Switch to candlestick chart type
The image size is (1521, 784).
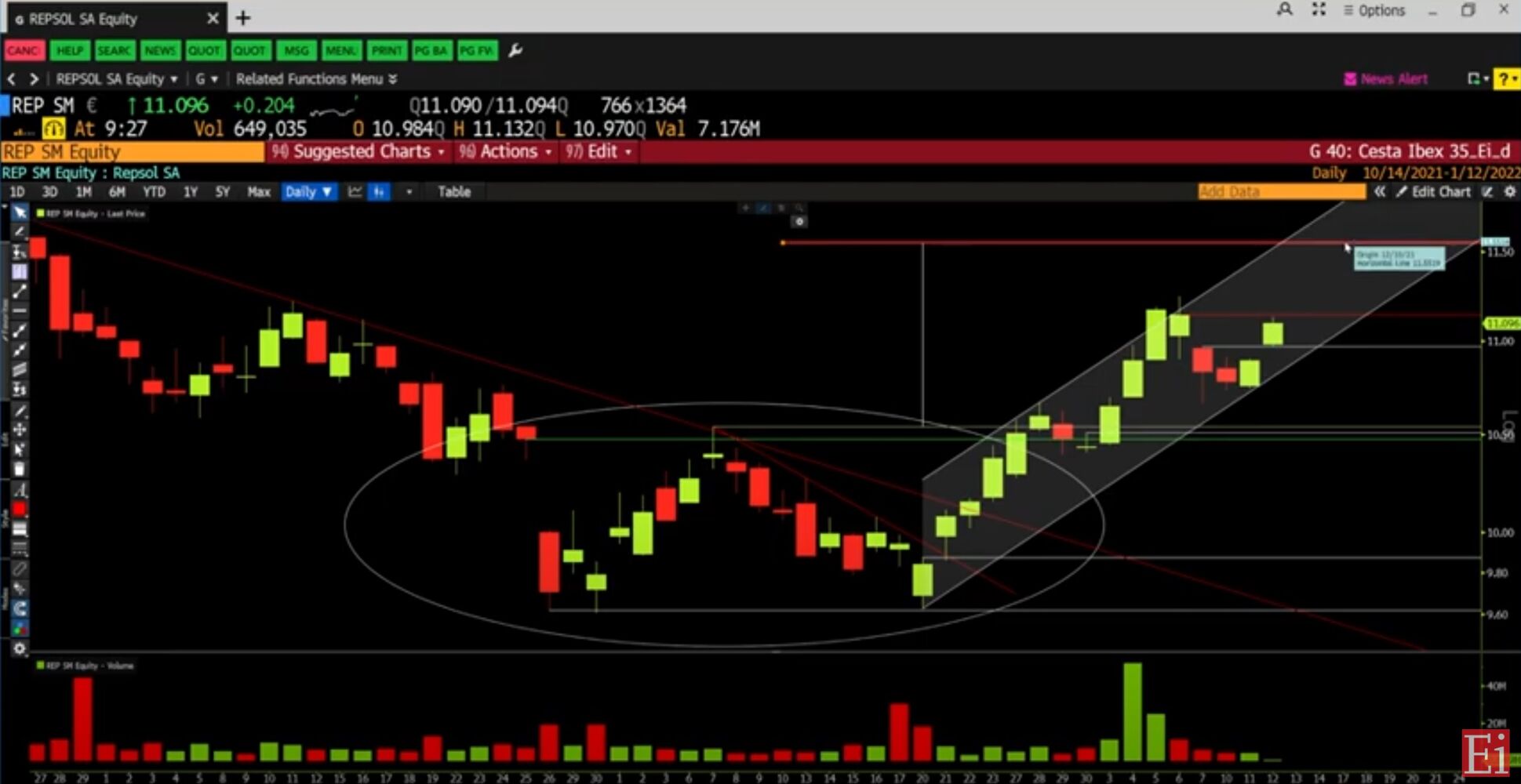coord(379,192)
